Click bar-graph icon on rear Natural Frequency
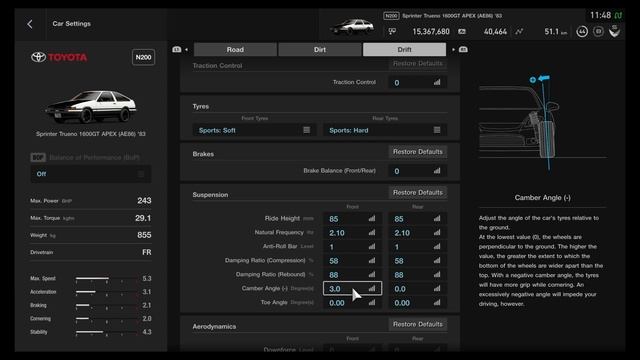 tap(437, 232)
